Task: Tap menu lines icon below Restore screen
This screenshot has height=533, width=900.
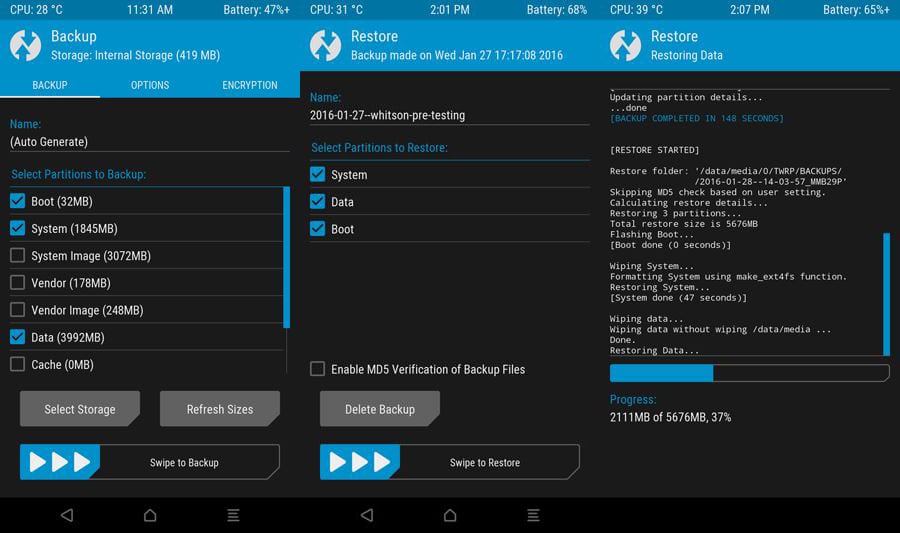Action: point(533,515)
